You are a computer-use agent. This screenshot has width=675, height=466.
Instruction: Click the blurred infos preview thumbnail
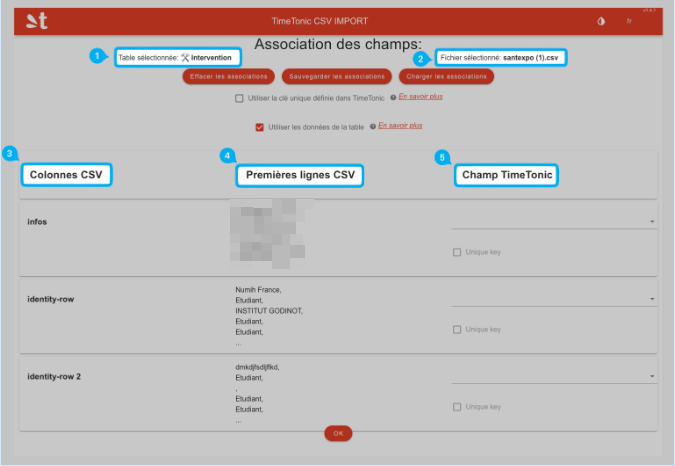271,234
